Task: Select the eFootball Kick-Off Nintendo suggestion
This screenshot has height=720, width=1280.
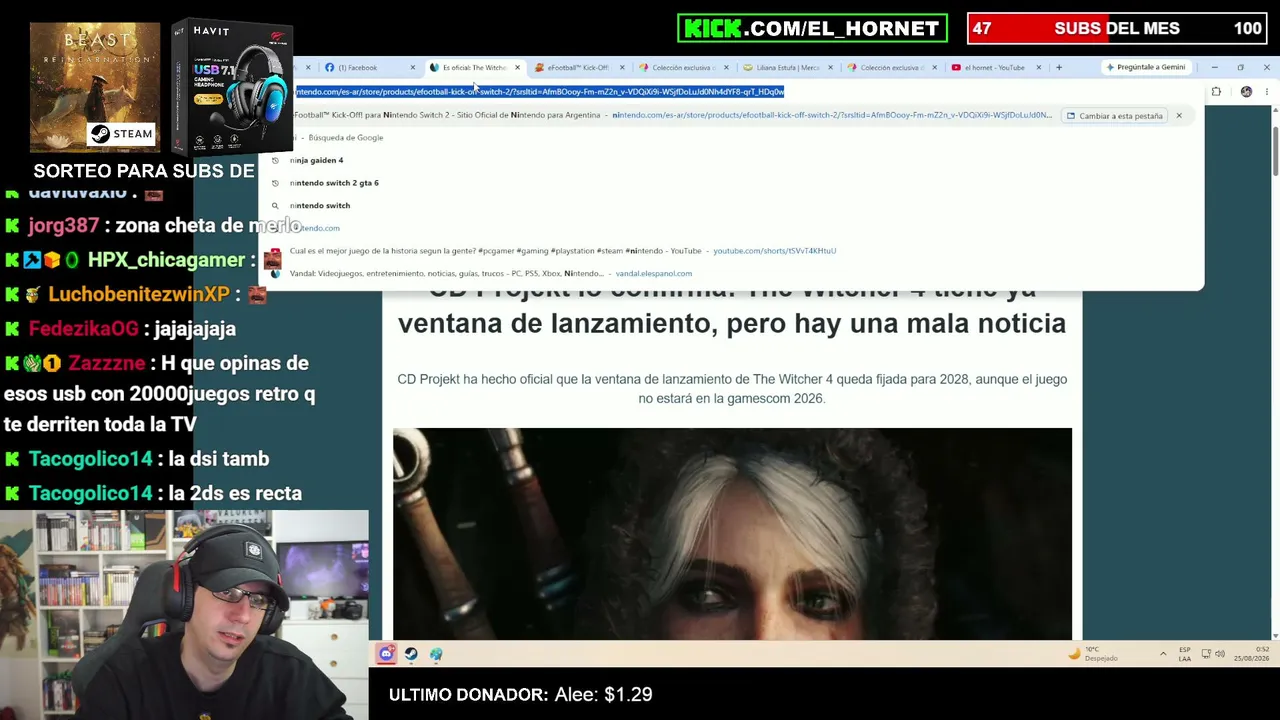Action: tap(670, 115)
